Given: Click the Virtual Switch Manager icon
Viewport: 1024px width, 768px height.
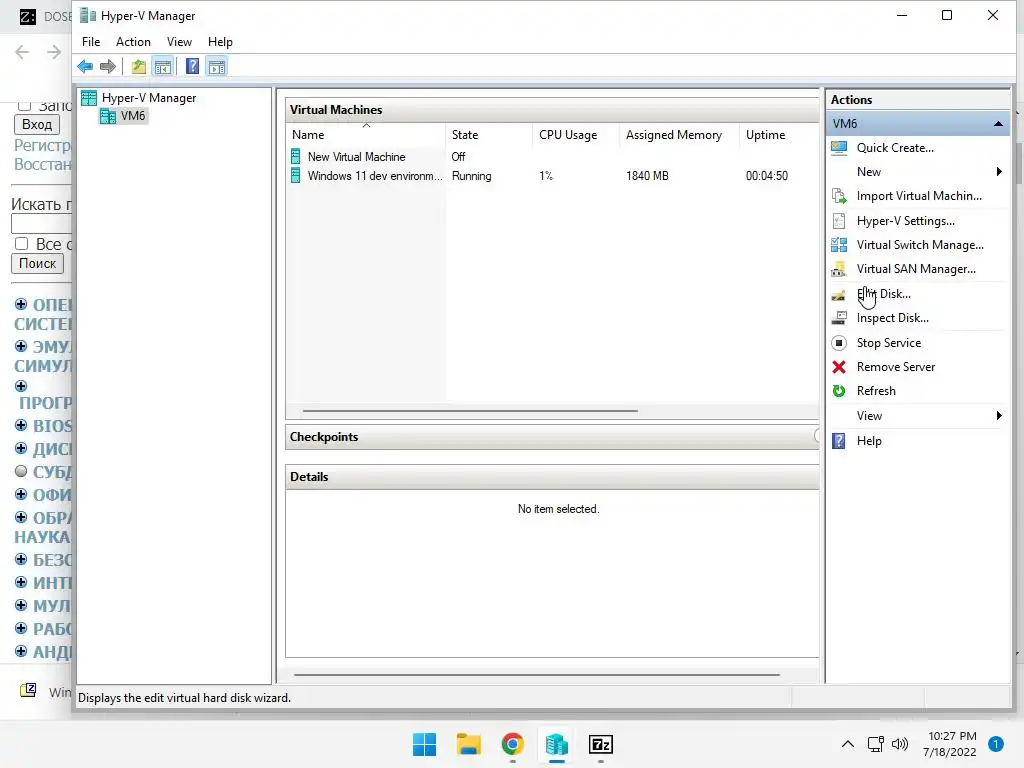Looking at the screenshot, I should (x=839, y=245).
